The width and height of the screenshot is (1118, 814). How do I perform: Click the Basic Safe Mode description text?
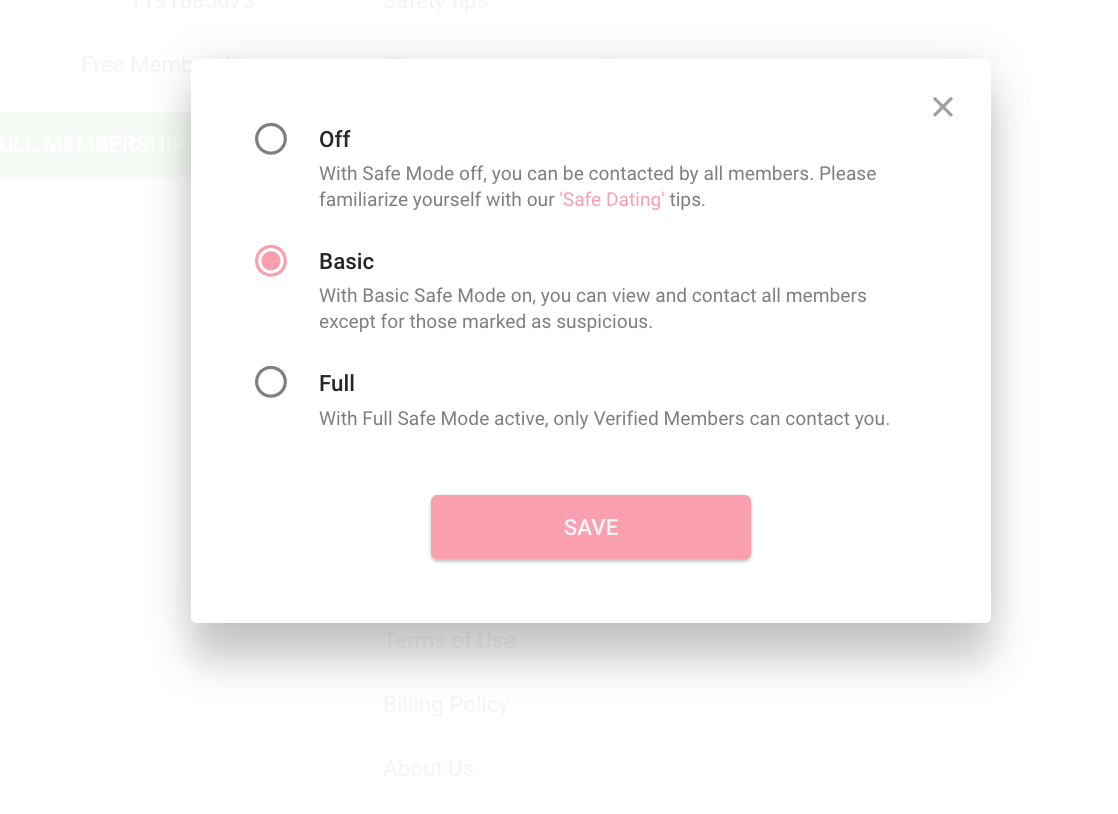tap(592, 308)
